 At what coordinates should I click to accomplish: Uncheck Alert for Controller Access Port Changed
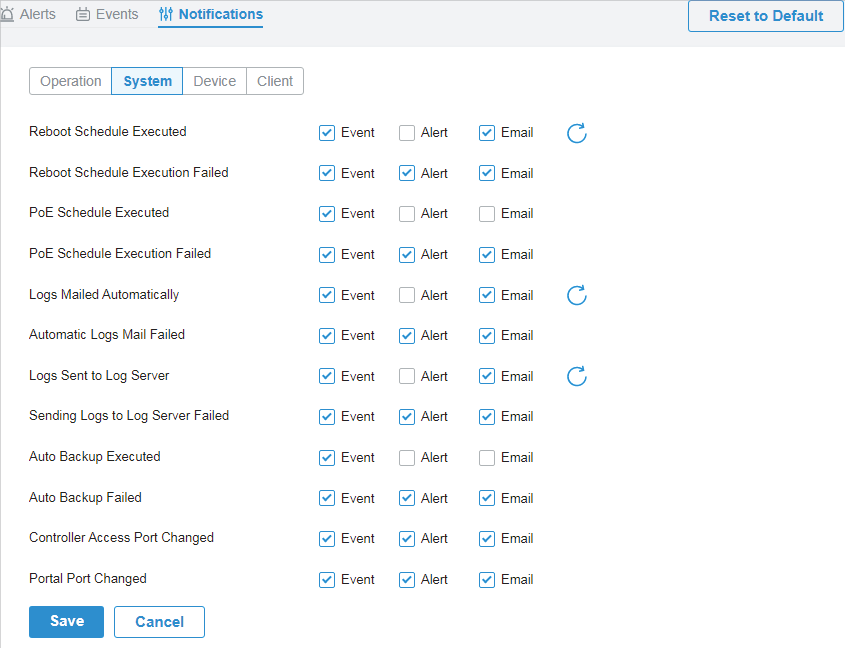[407, 539]
